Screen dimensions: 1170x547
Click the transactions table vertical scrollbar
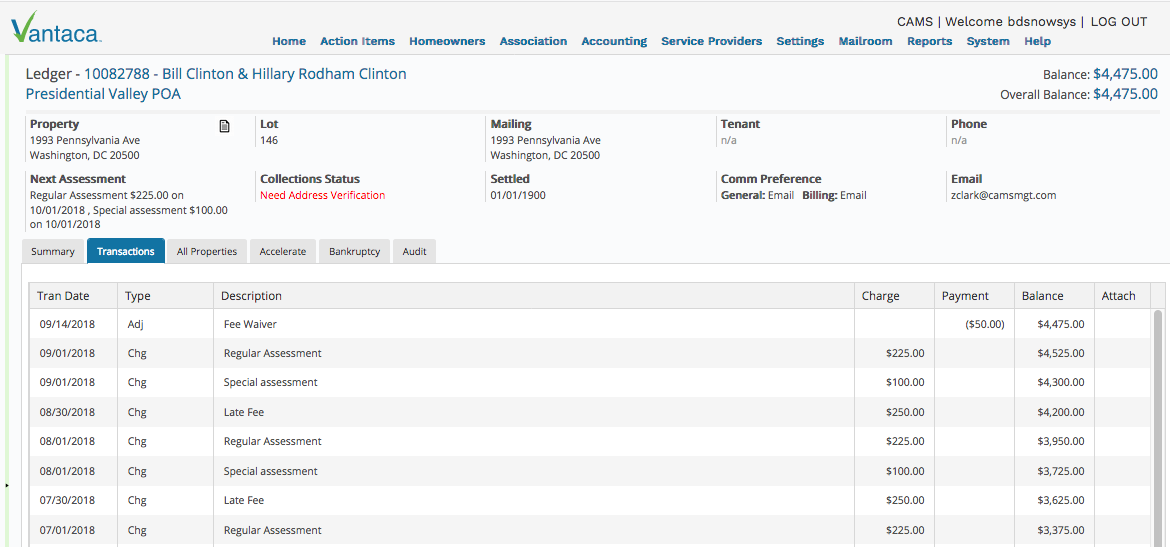pos(1158,420)
